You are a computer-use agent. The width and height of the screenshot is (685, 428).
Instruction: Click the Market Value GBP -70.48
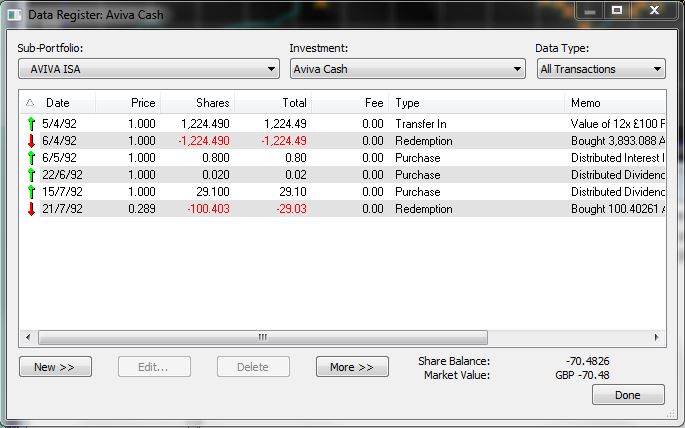coord(582,375)
